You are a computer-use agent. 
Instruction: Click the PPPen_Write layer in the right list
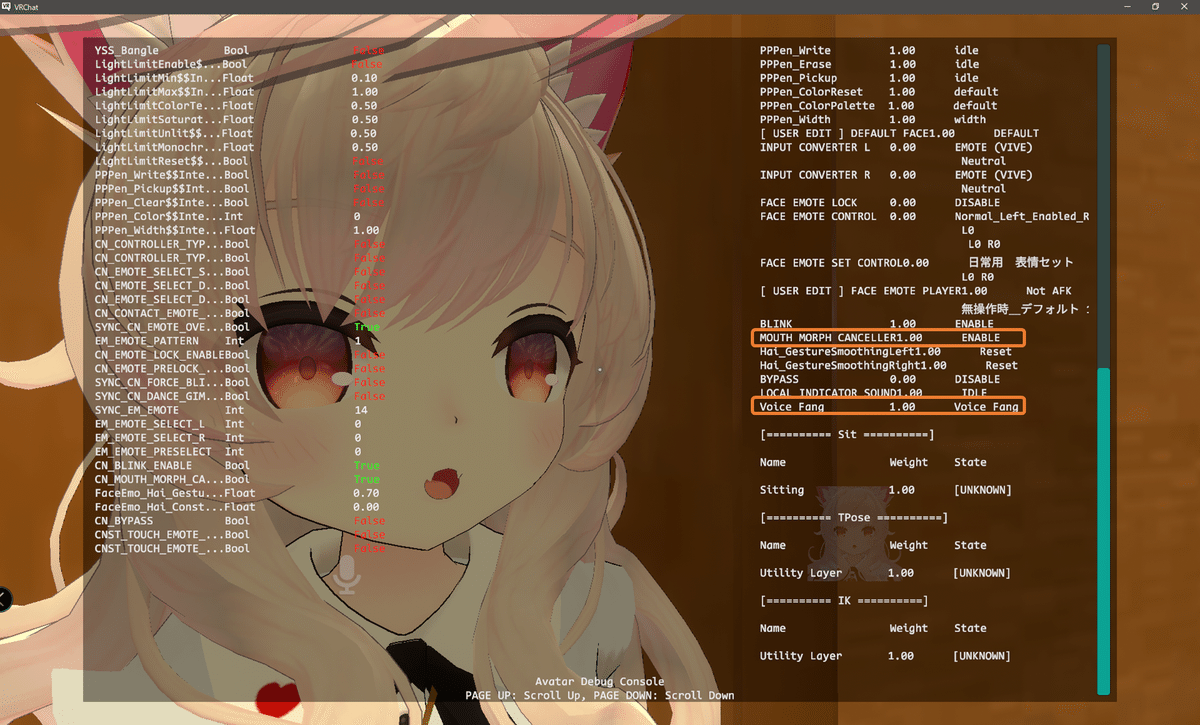(795, 50)
